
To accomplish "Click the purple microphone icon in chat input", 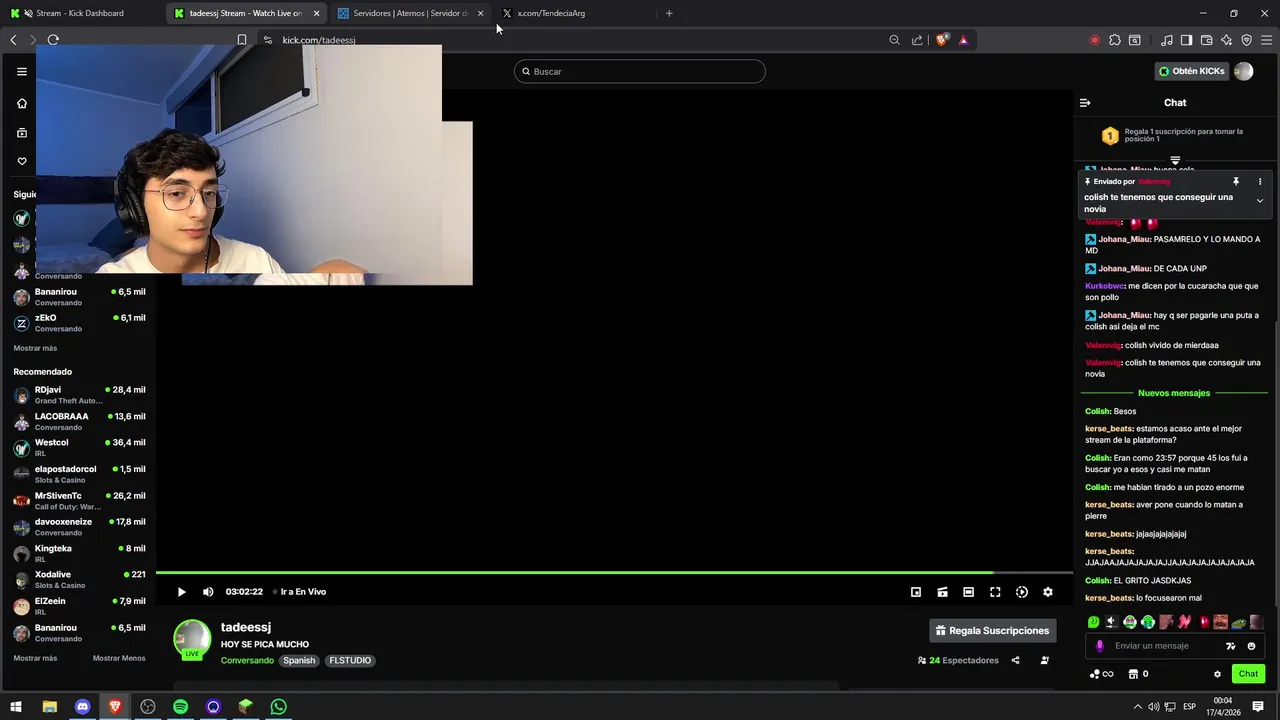I will [x=1100, y=646].
